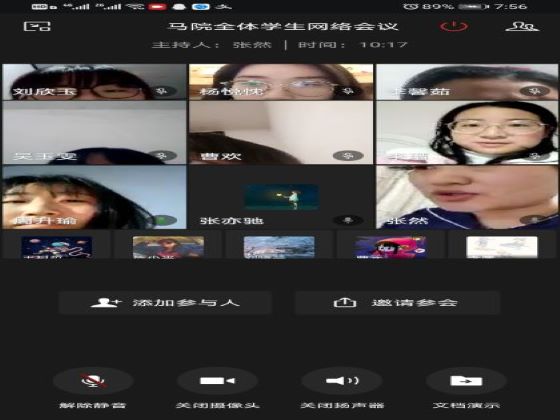Screen dimensions: 560x420
Task: Select 张亦驰's avatar tile
Action: click(281, 197)
